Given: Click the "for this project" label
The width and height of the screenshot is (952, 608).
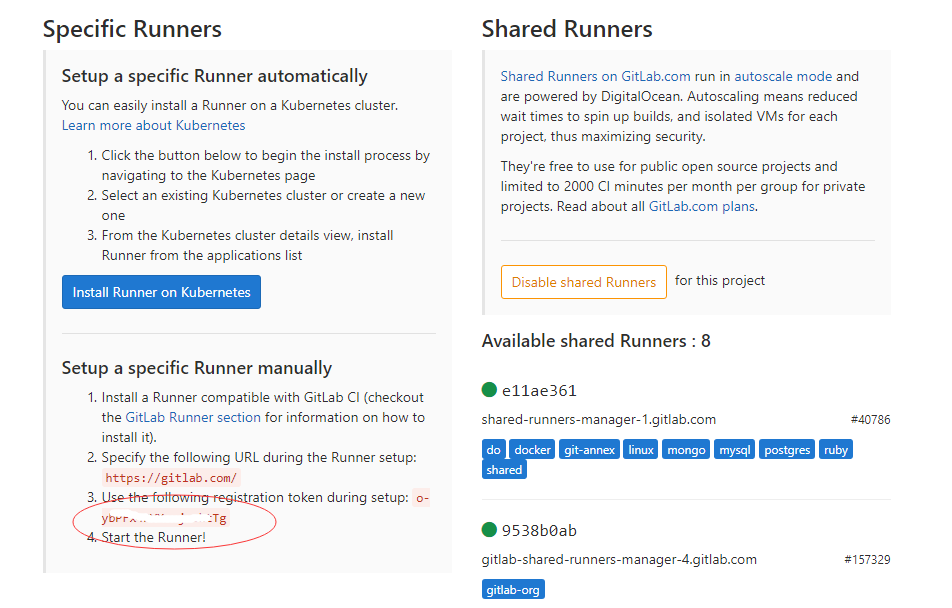Looking at the screenshot, I should tap(720, 280).
